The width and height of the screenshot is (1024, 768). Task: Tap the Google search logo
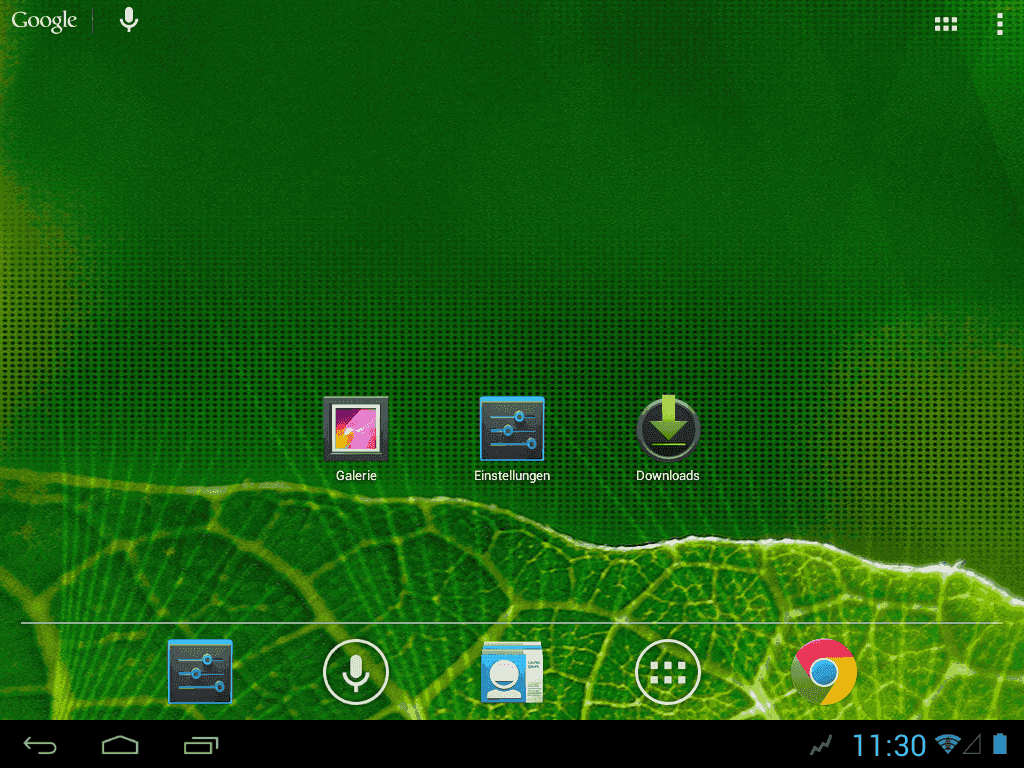tap(44, 21)
